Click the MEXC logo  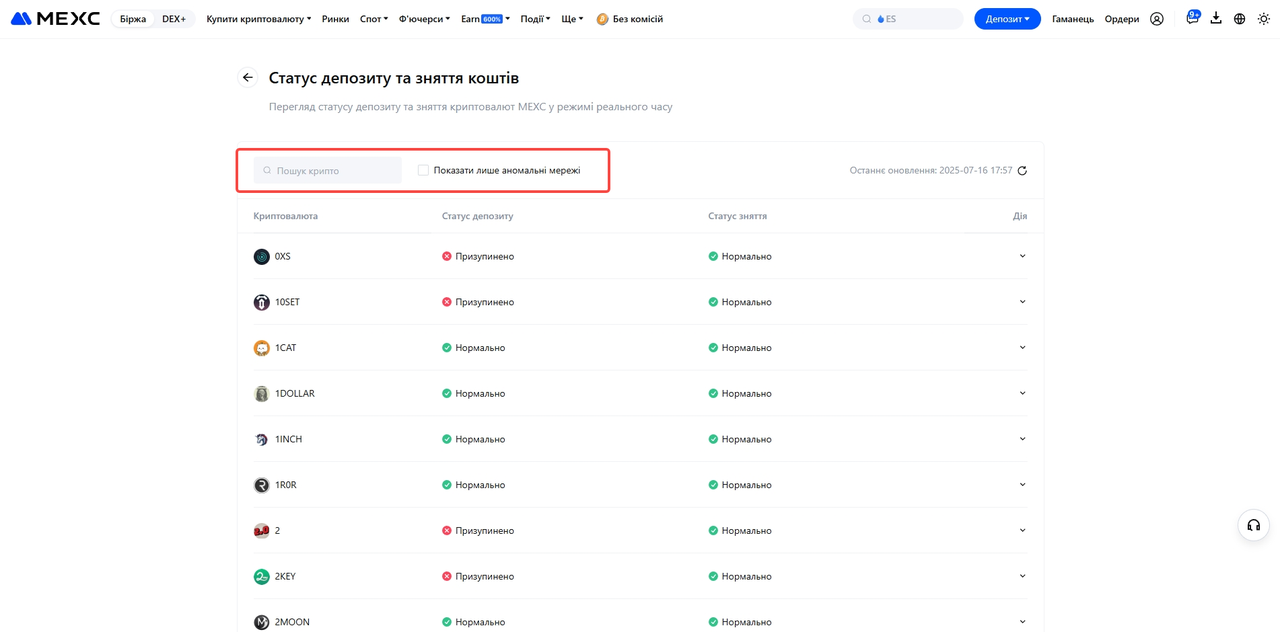pos(55,19)
